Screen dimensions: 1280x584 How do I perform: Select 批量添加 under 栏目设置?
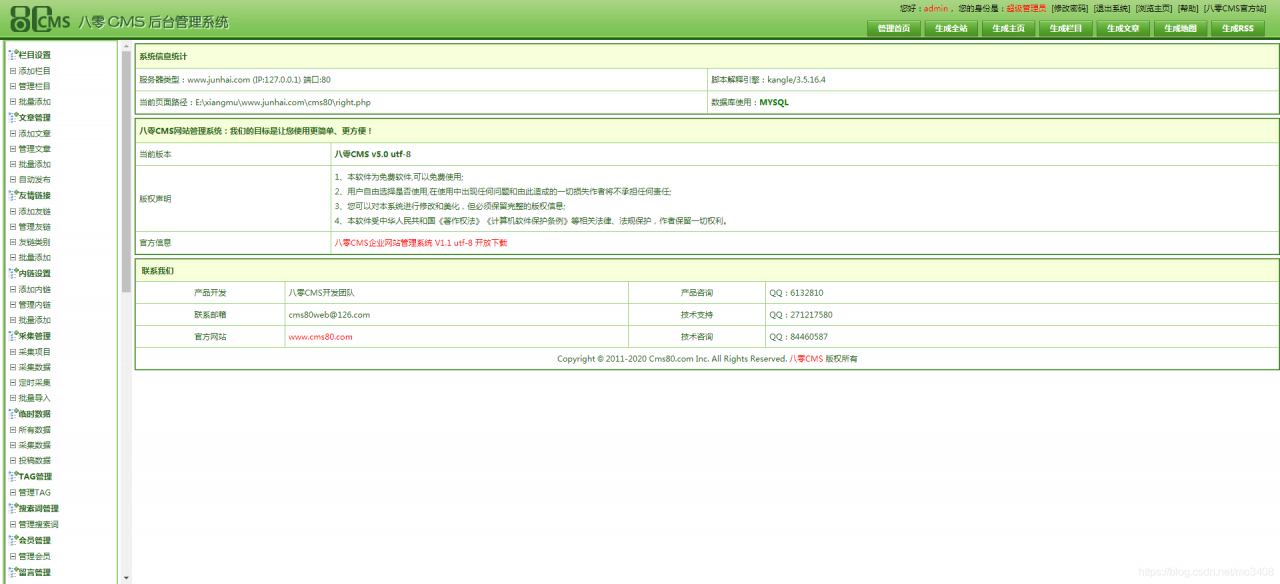[34, 102]
